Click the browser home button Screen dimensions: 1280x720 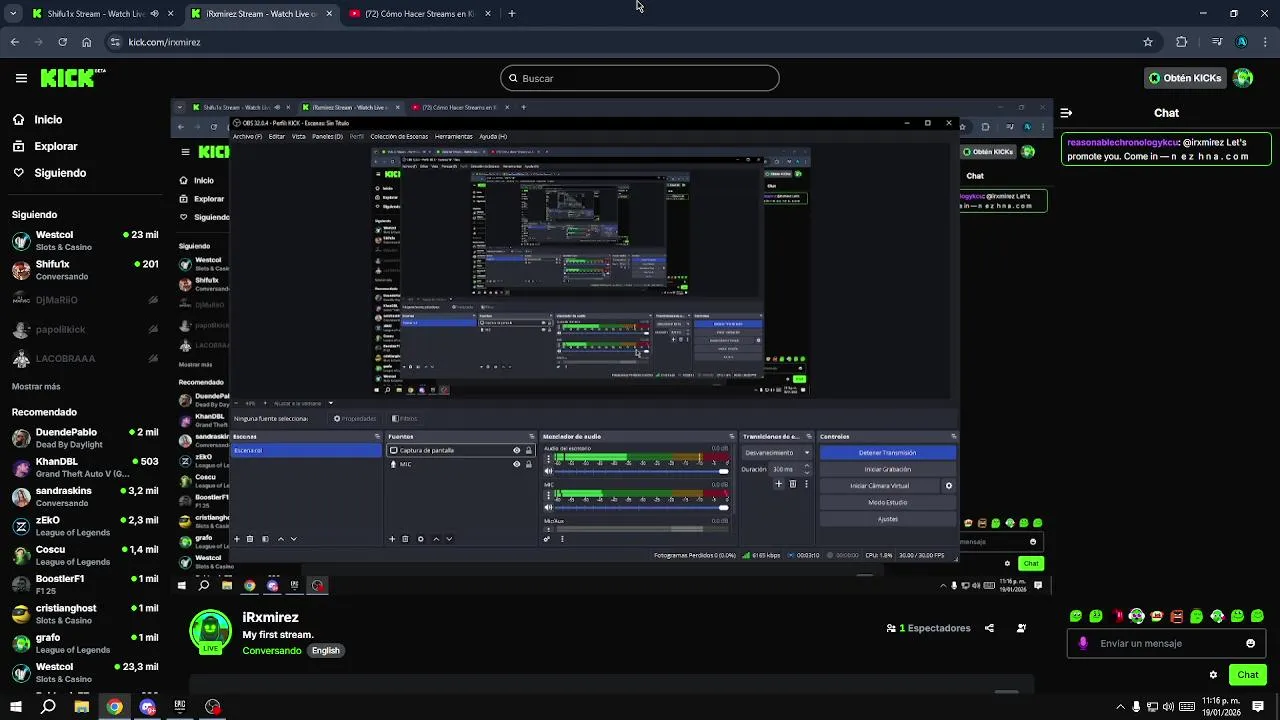tap(86, 42)
